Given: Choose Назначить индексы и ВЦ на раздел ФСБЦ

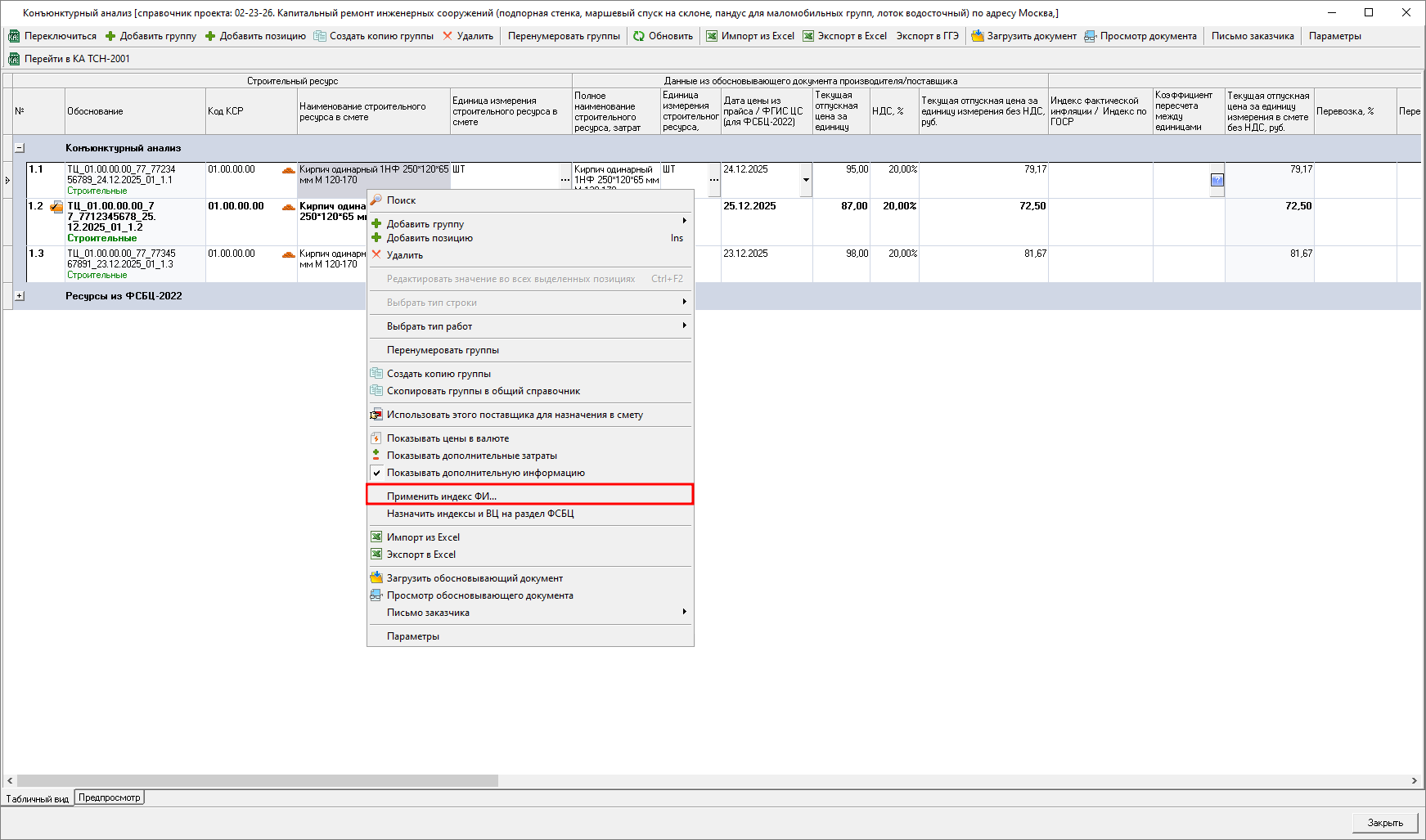Looking at the screenshot, I should click(x=529, y=514).
